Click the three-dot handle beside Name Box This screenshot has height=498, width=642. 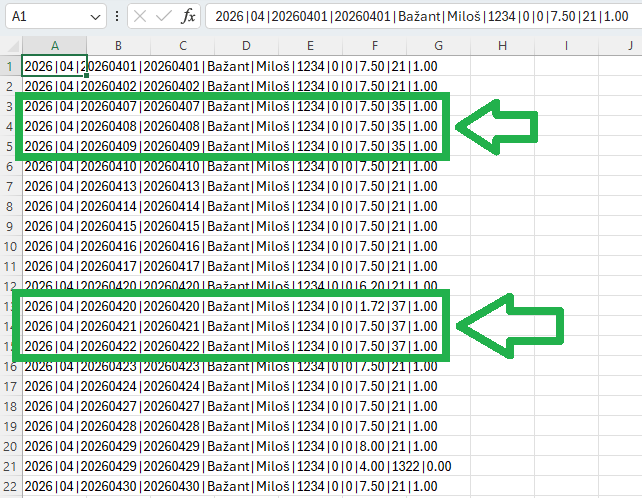click(117, 16)
